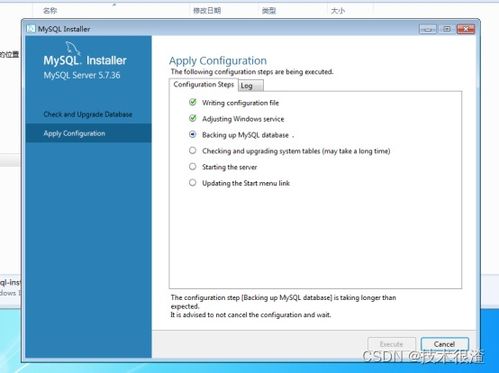Click 大小 column header in Explorer window
The height and width of the screenshot is (373, 499).
pyautogui.click(x=338, y=11)
